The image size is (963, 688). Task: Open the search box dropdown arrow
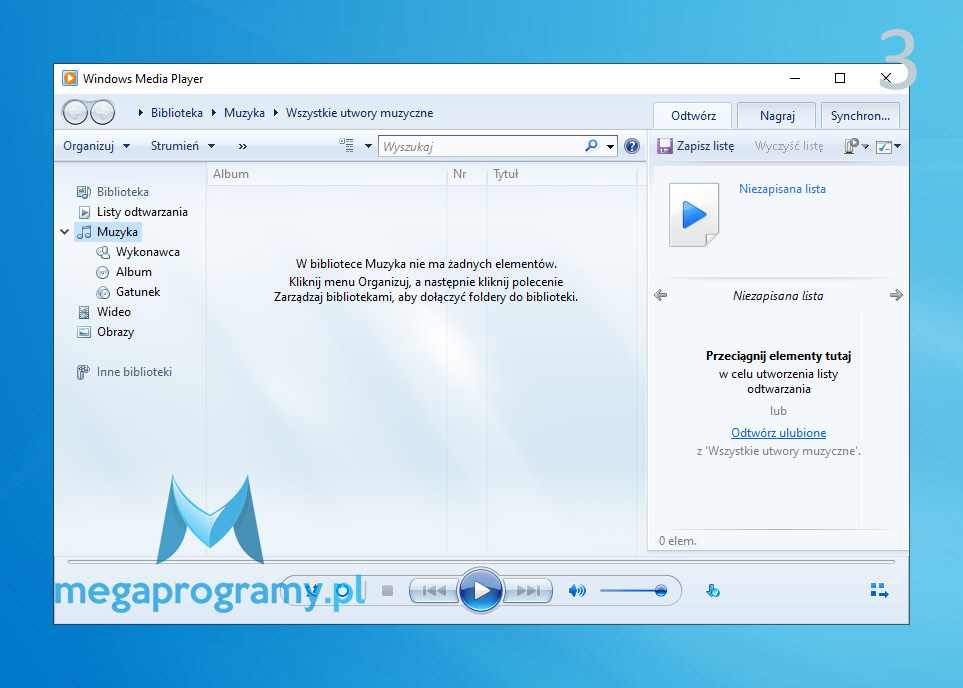point(610,146)
